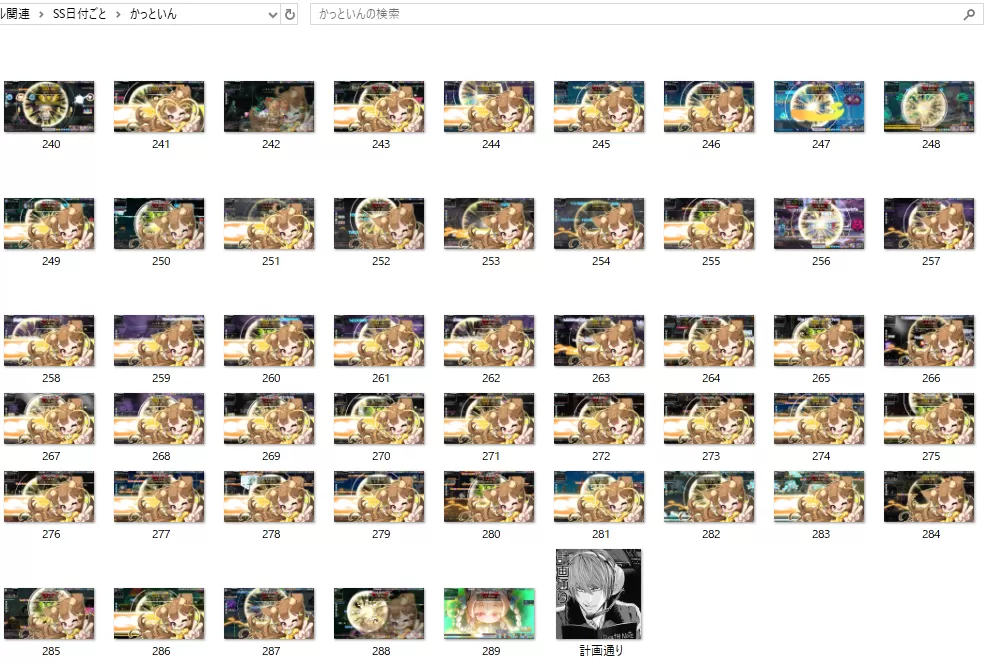Click the refresh button beside the address bar
The width and height of the screenshot is (985, 664).
point(290,14)
